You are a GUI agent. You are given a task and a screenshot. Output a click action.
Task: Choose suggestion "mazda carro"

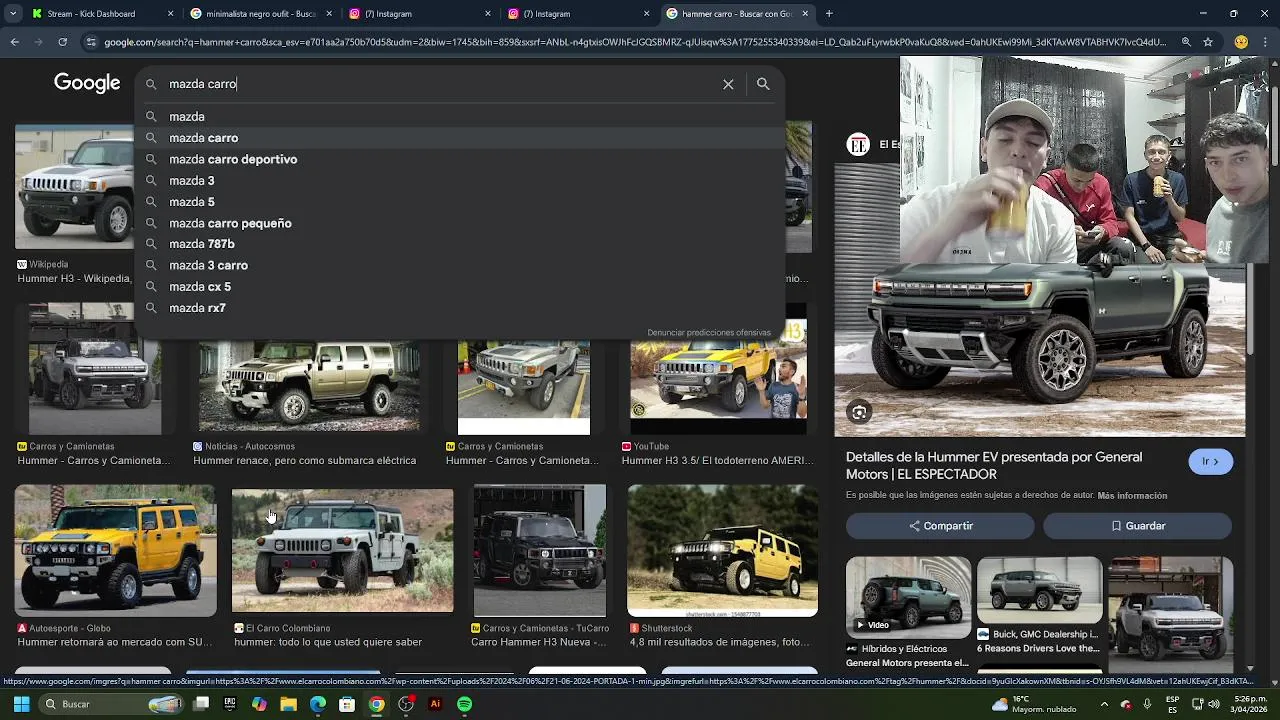click(x=460, y=138)
